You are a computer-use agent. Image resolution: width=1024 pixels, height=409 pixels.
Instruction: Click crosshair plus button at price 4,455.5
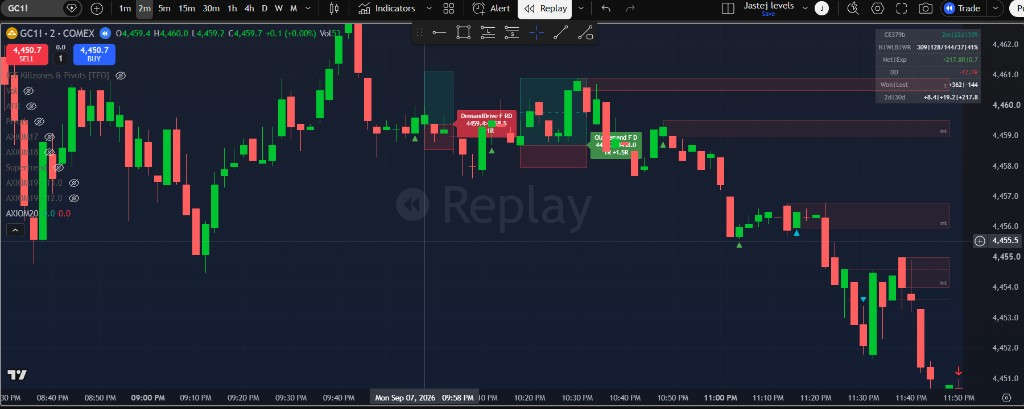[980, 241]
